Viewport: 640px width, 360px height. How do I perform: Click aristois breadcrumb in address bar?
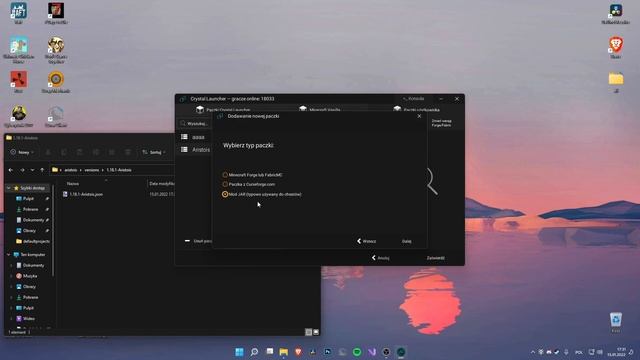[70, 170]
